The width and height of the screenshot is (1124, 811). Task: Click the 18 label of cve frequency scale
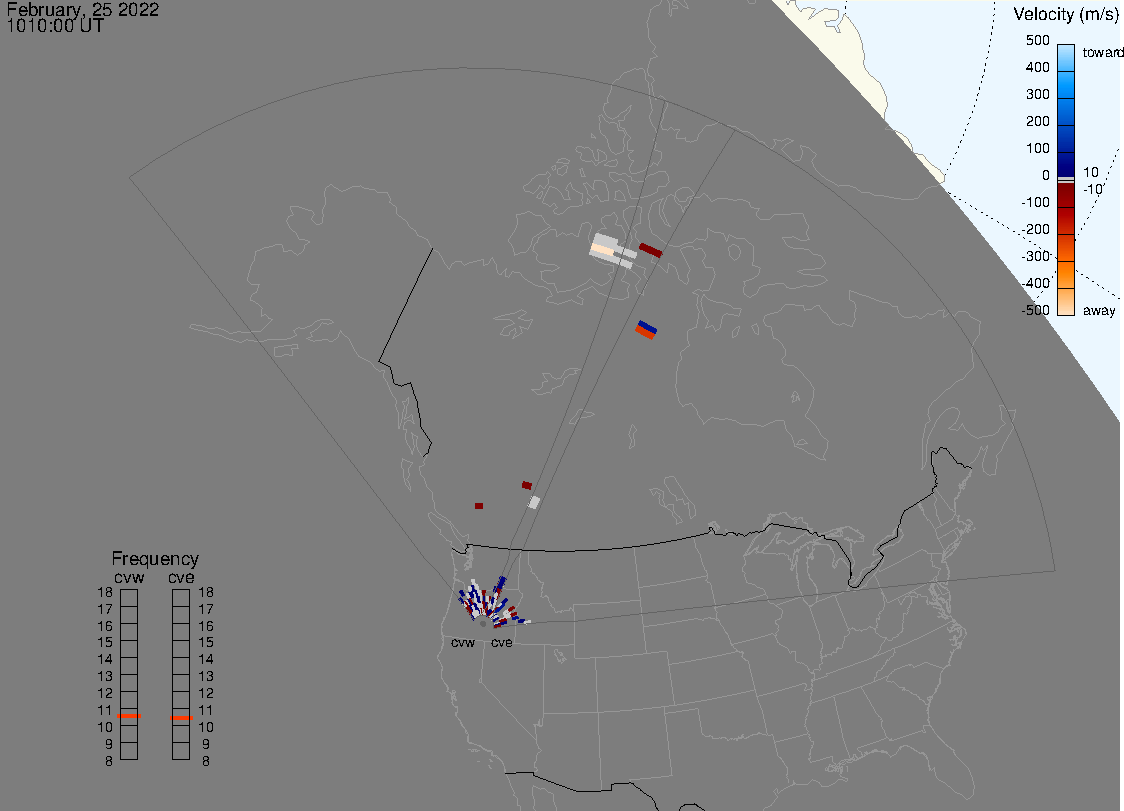[x=206, y=592]
